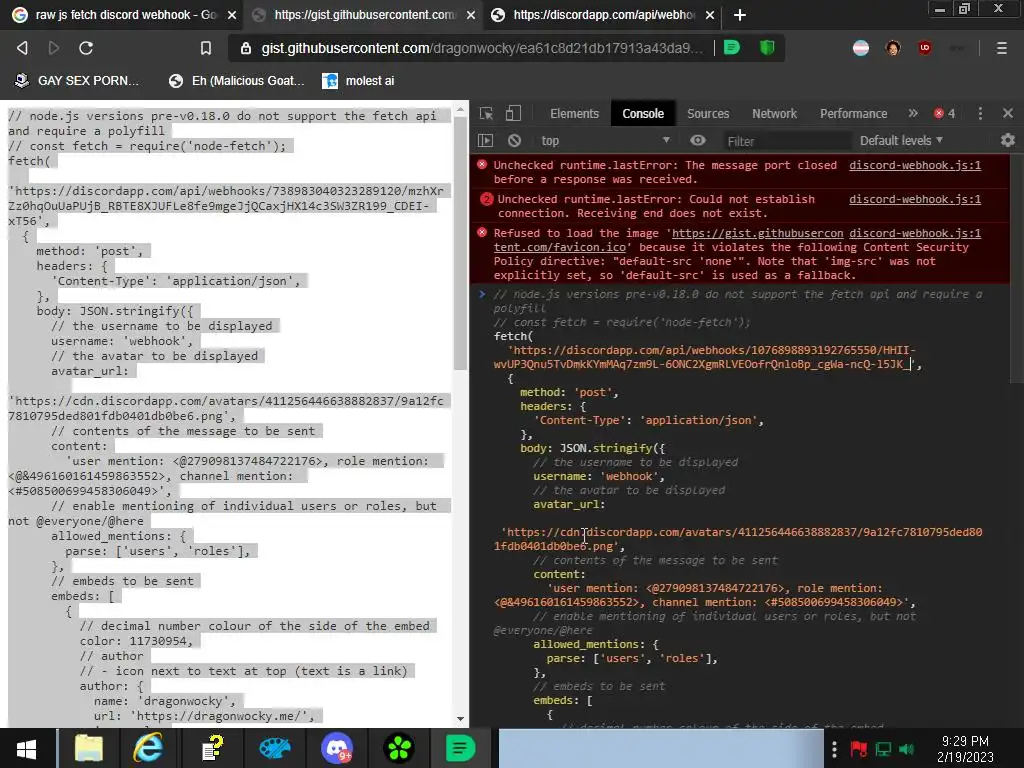Image resolution: width=1024 pixels, height=768 pixels.
Task: Close the DevTools panel
Action: tap(1008, 114)
